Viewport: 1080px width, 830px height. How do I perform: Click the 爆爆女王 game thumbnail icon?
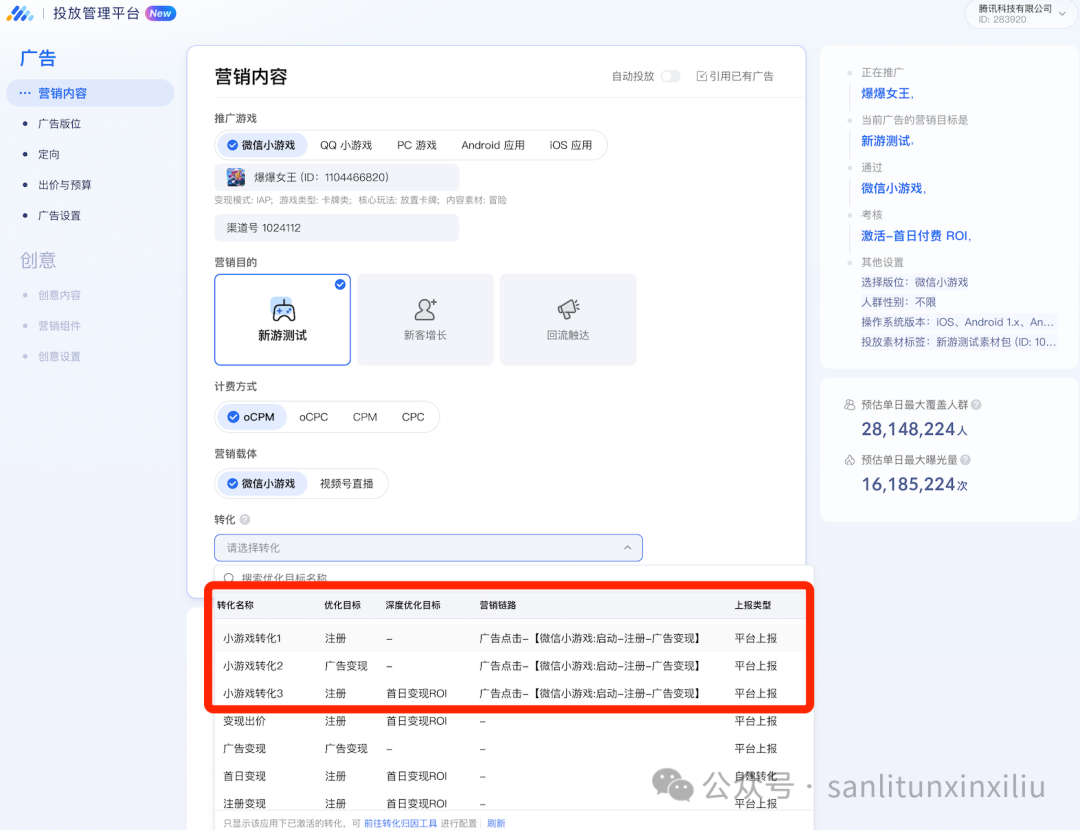[x=236, y=177]
